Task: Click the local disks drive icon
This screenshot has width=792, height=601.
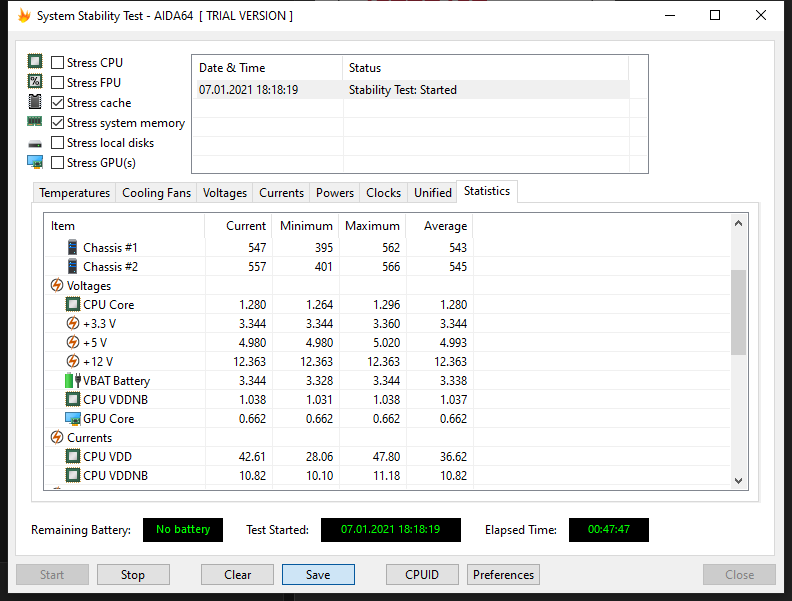Action: (x=35, y=144)
